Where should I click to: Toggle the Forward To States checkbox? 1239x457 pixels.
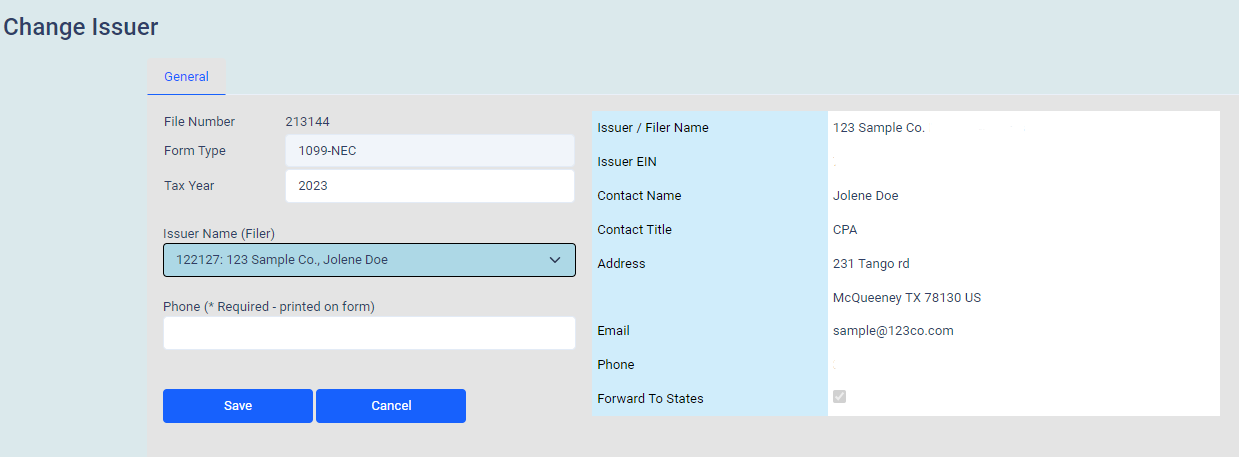click(x=839, y=397)
